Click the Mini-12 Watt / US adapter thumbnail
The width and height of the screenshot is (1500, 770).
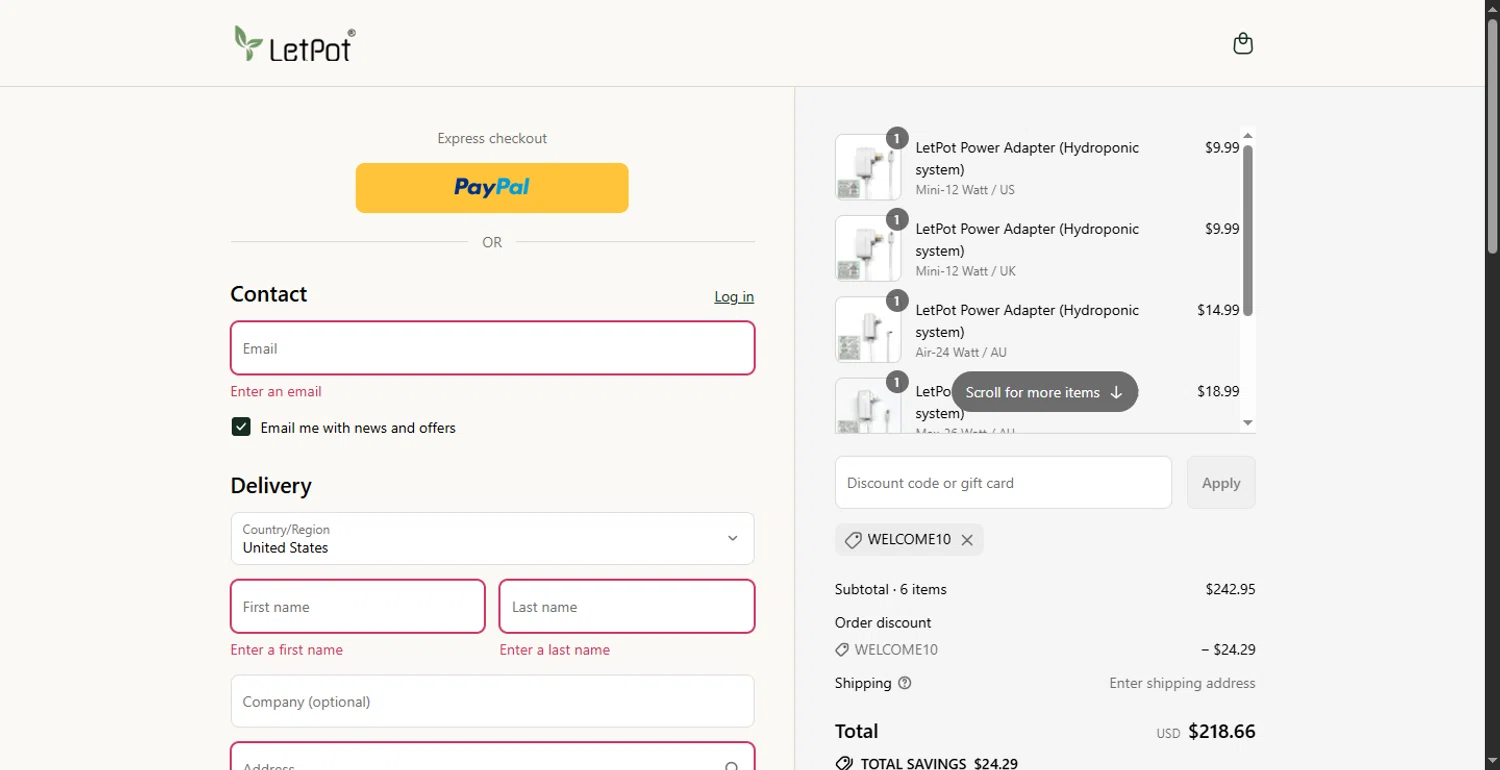868,167
